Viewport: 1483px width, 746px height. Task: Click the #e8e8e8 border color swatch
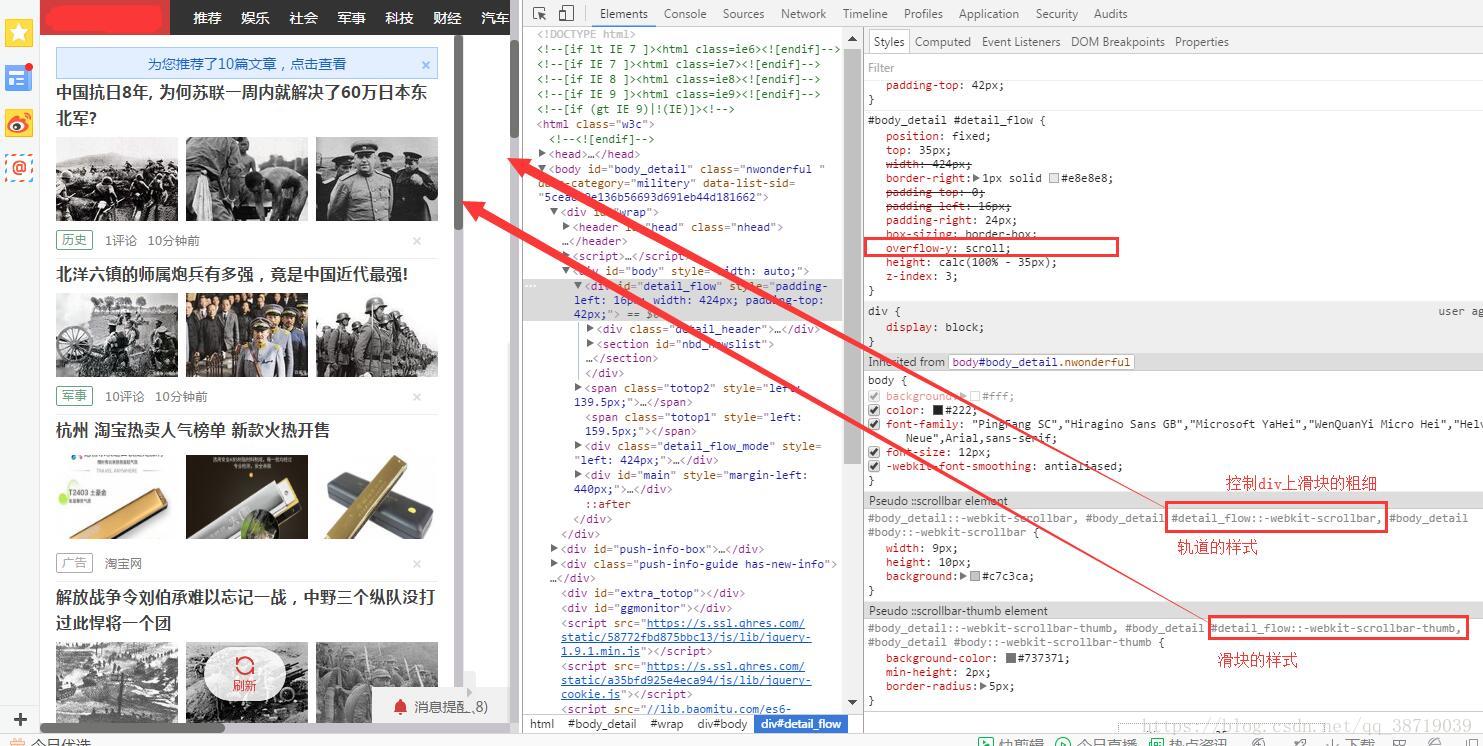pyautogui.click(x=1054, y=178)
